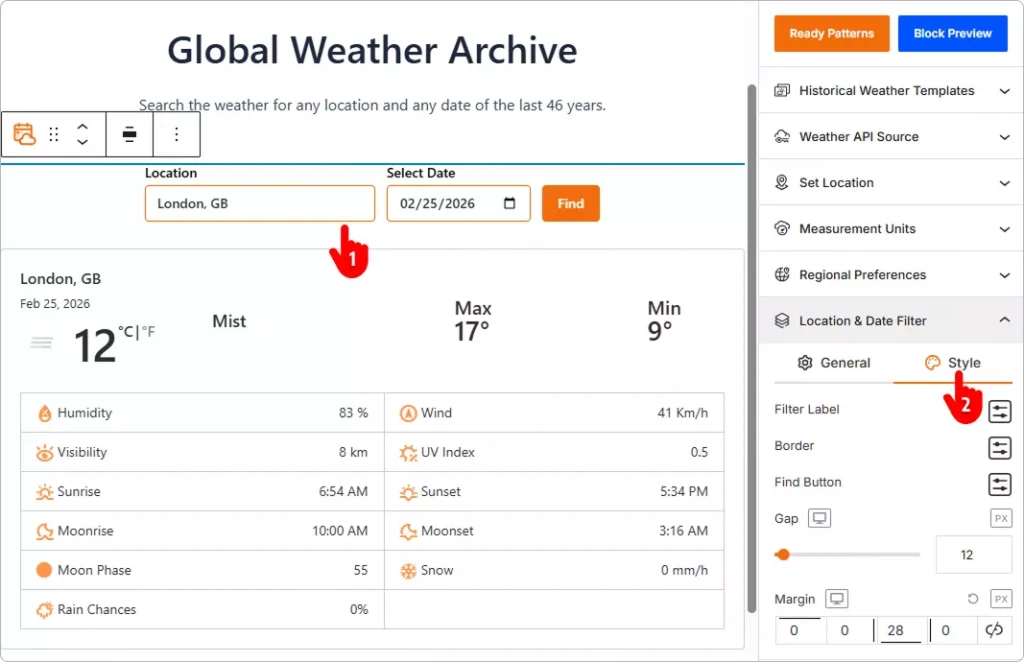The image size is (1024, 662).
Task: Open the three-dot block options icon
Action: coord(176,134)
